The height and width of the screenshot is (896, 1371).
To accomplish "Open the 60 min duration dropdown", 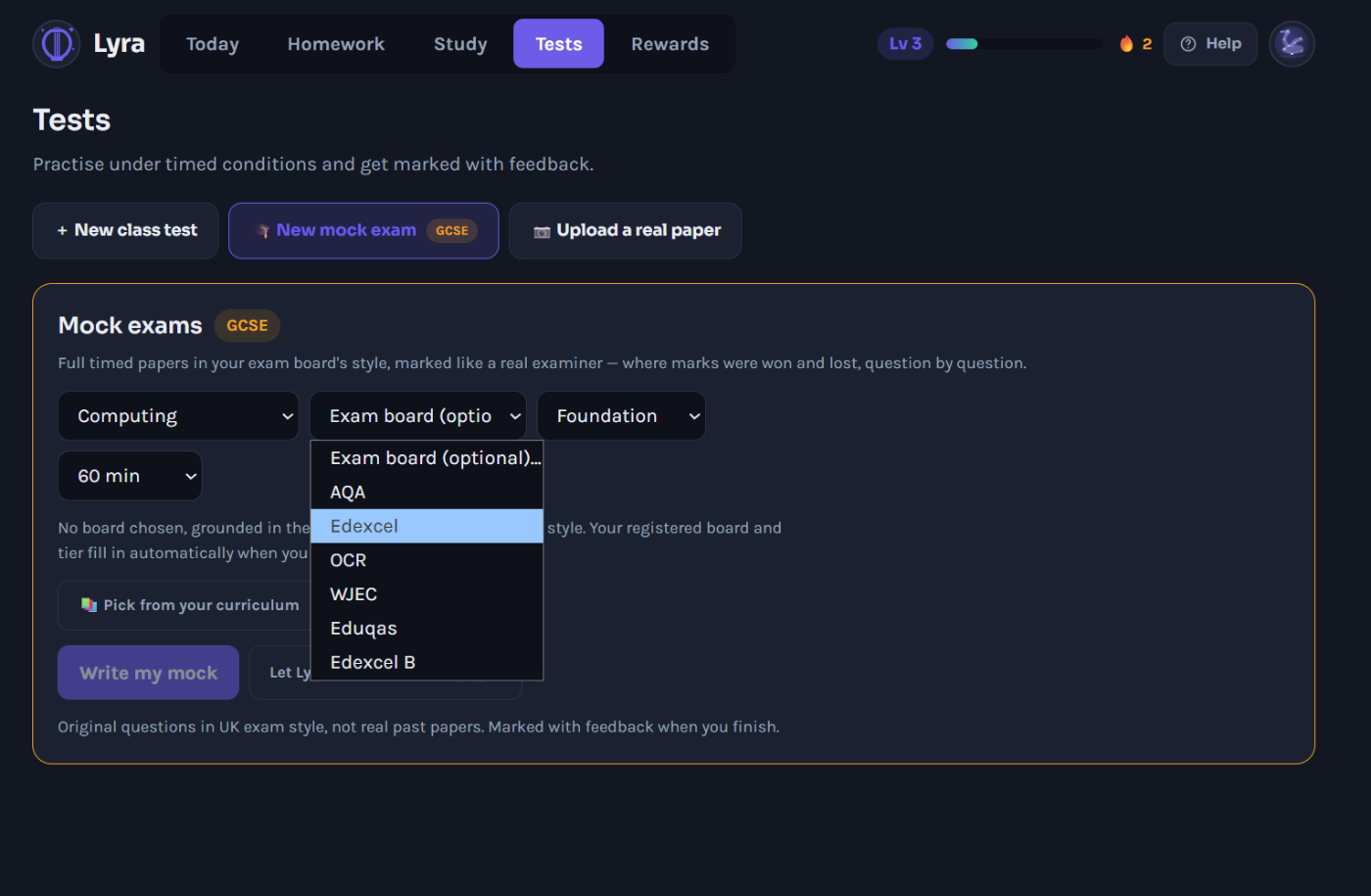I will [130, 476].
